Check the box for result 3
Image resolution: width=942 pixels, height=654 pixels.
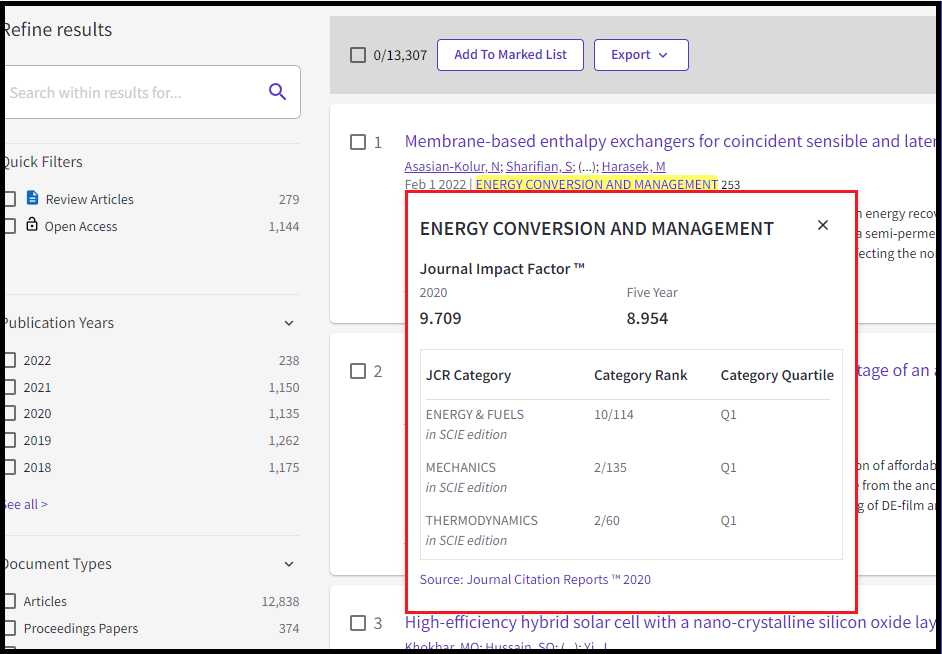click(357, 623)
